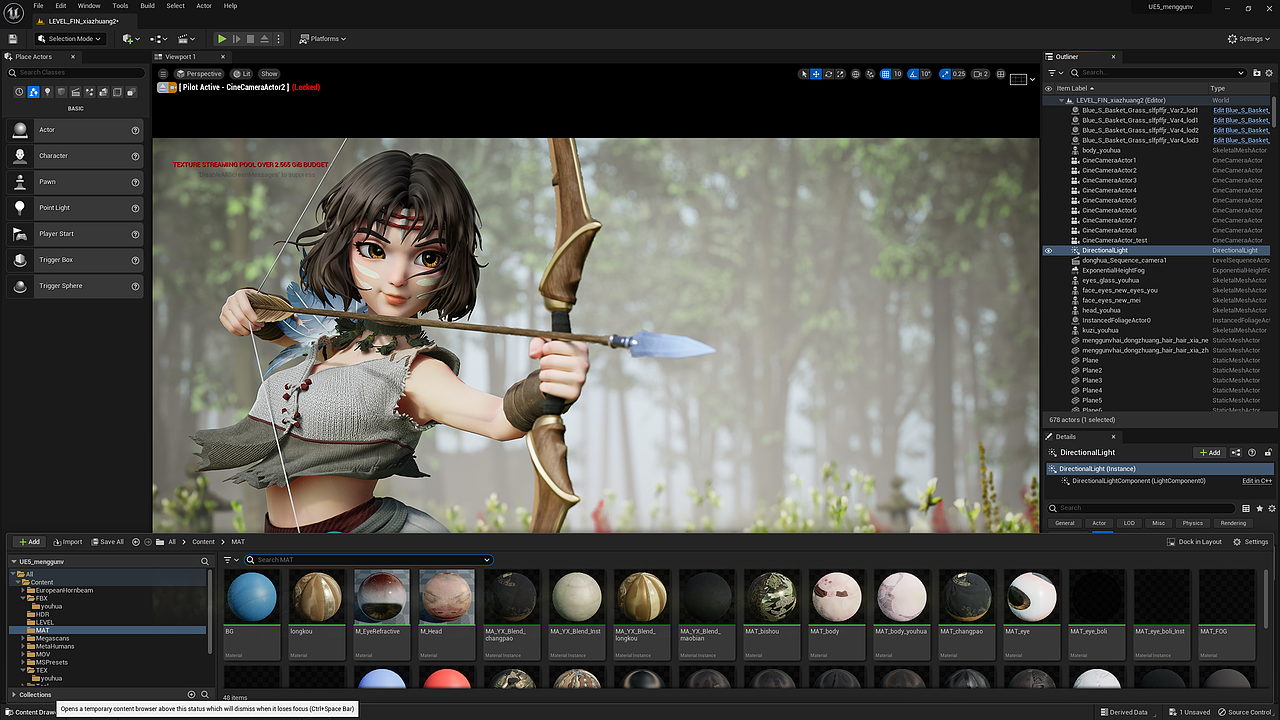
Task: Activate the Translate move tool
Action: [x=816, y=74]
